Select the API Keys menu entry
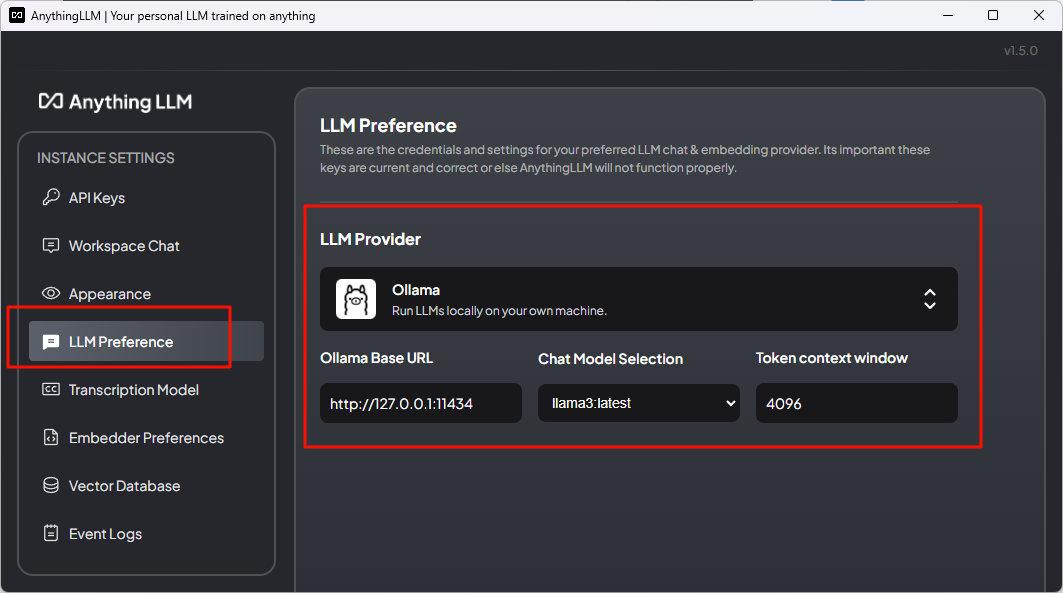 (x=97, y=198)
